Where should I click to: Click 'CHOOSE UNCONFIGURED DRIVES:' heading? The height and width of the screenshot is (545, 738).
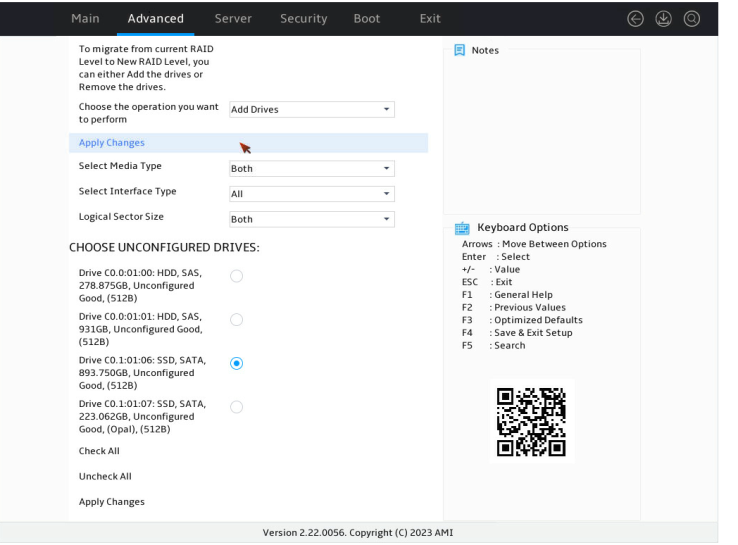click(x=164, y=248)
